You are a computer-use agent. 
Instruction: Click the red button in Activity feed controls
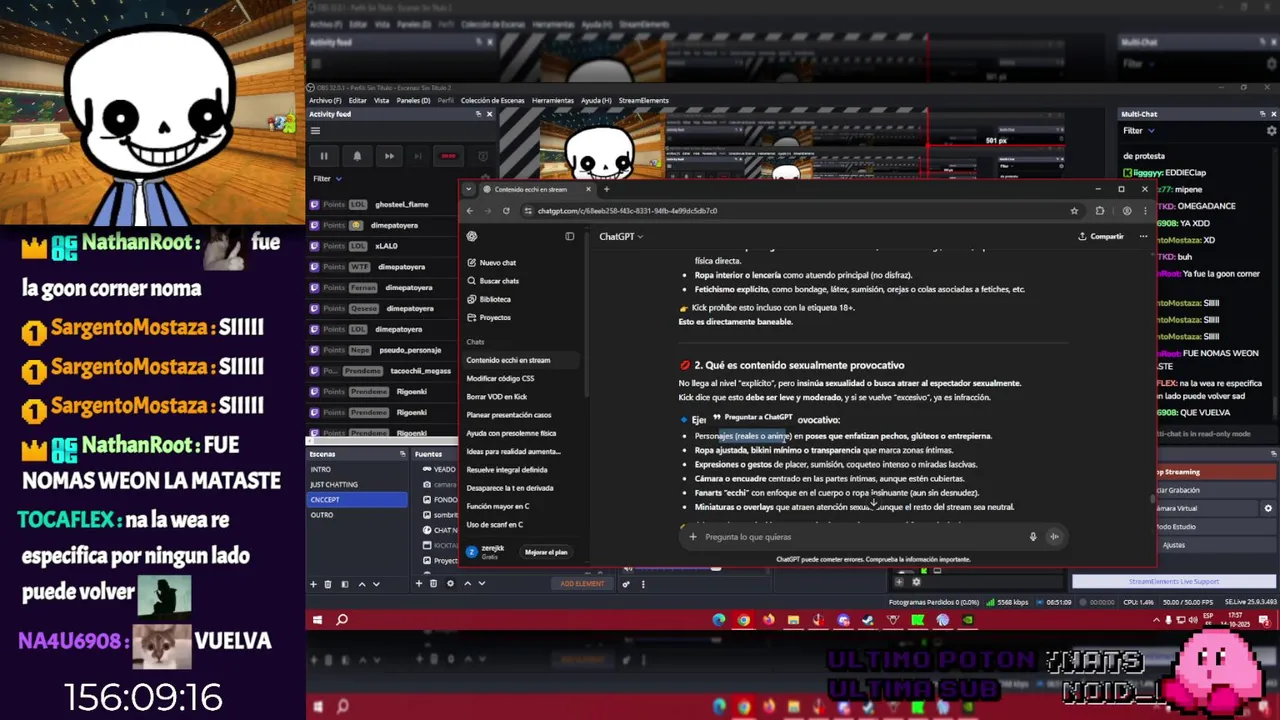449,156
